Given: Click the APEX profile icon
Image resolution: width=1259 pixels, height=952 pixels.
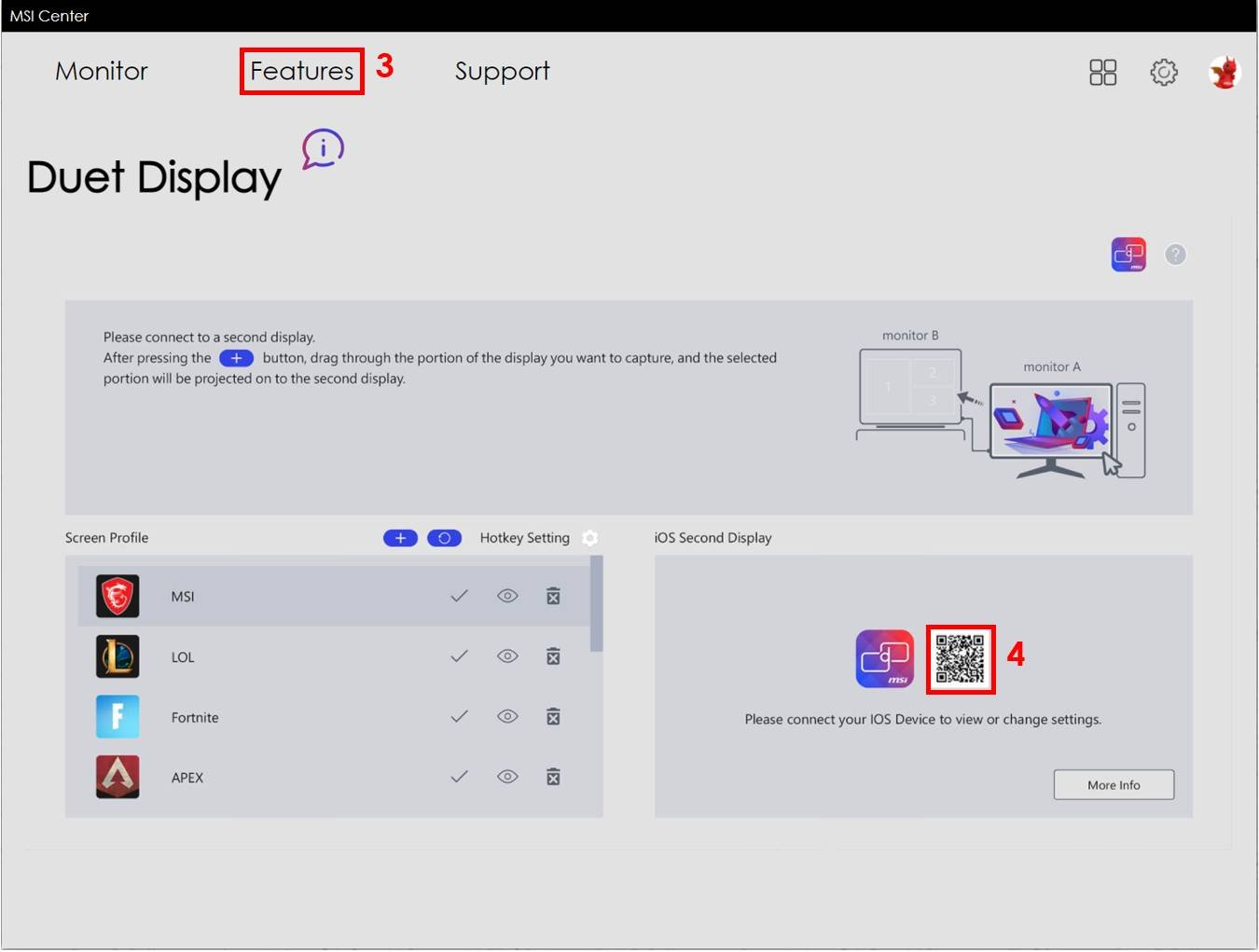Looking at the screenshot, I should pos(118,777).
